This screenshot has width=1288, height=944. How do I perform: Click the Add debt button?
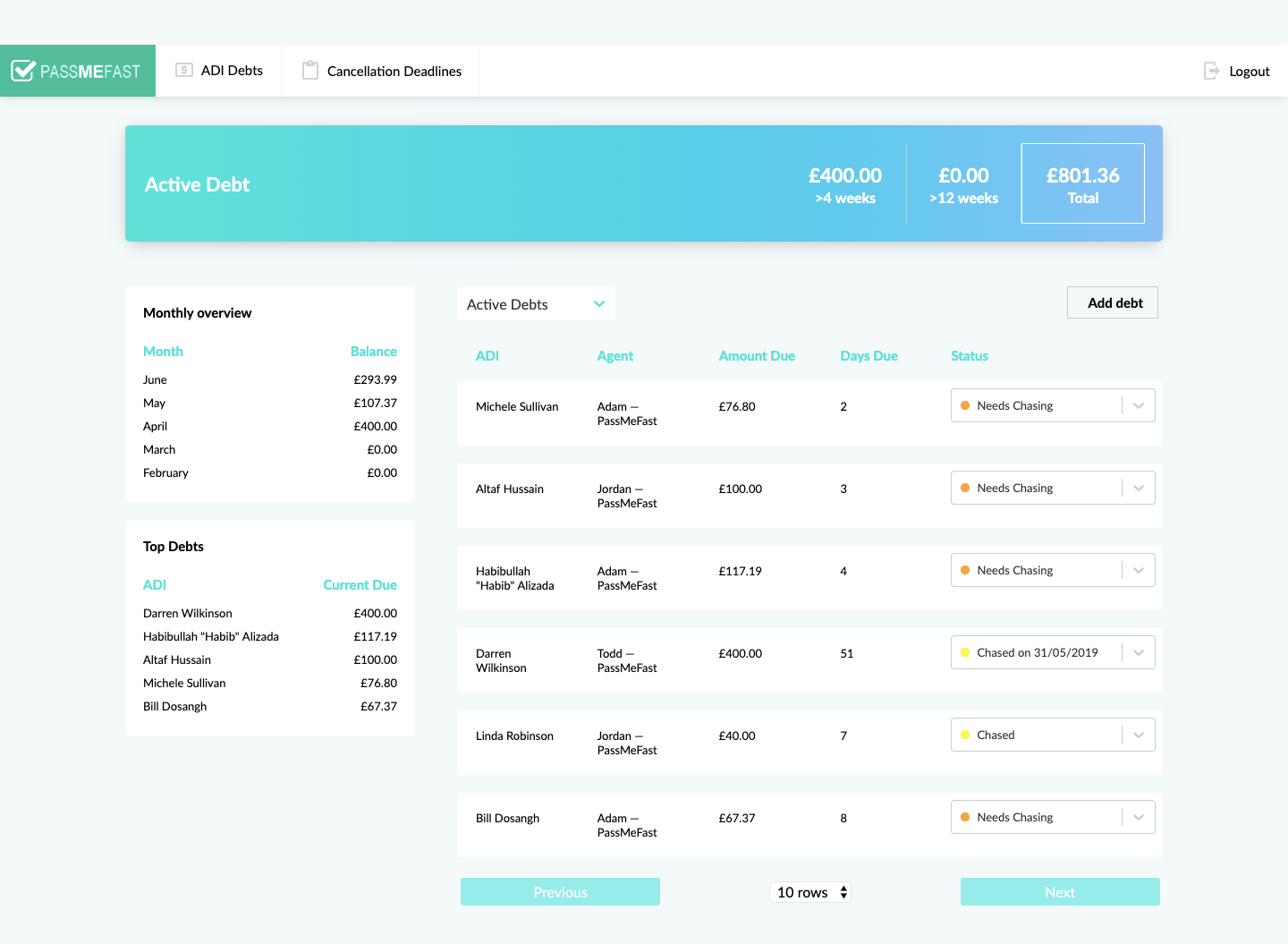point(1113,302)
